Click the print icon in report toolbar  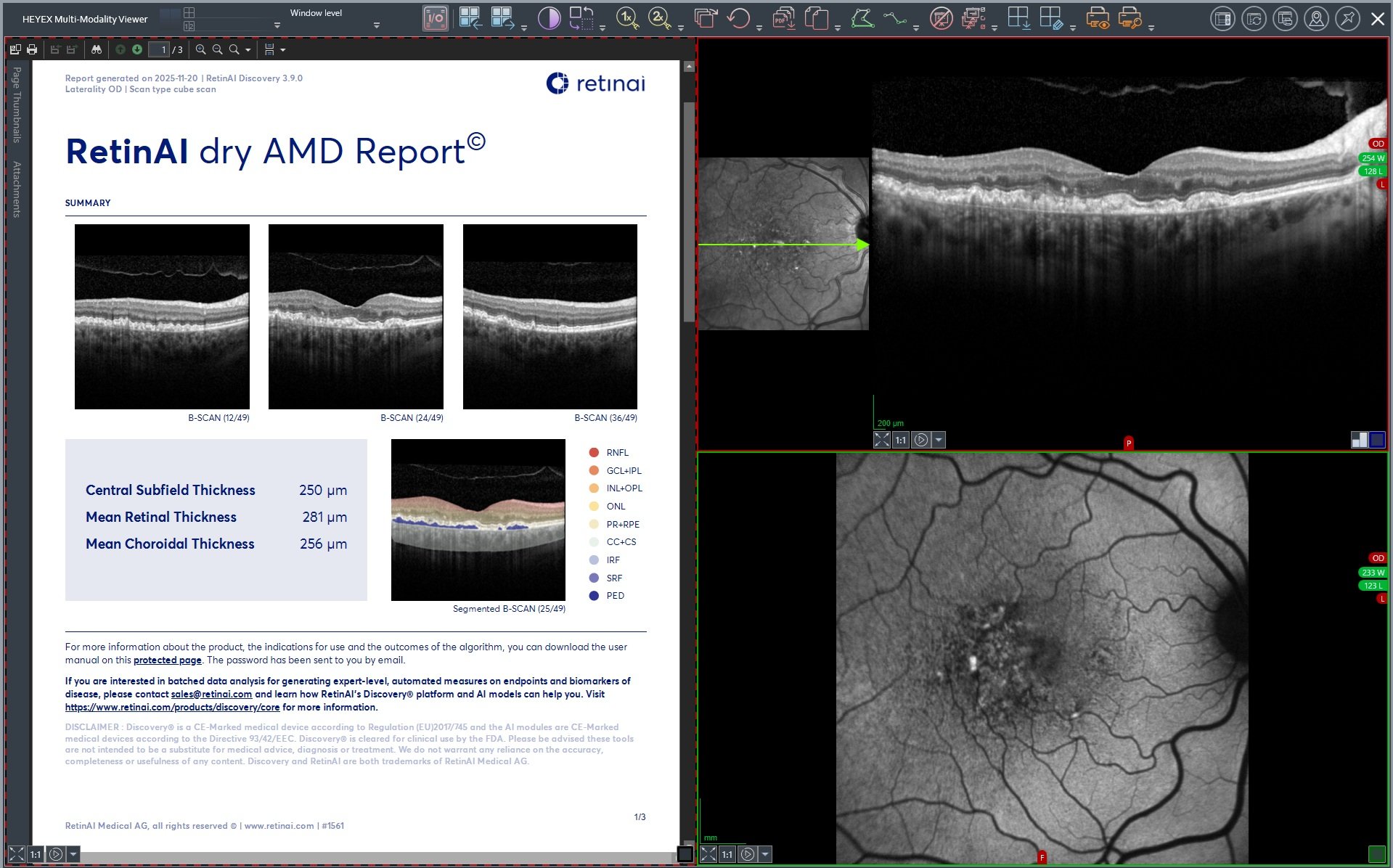click(x=32, y=49)
